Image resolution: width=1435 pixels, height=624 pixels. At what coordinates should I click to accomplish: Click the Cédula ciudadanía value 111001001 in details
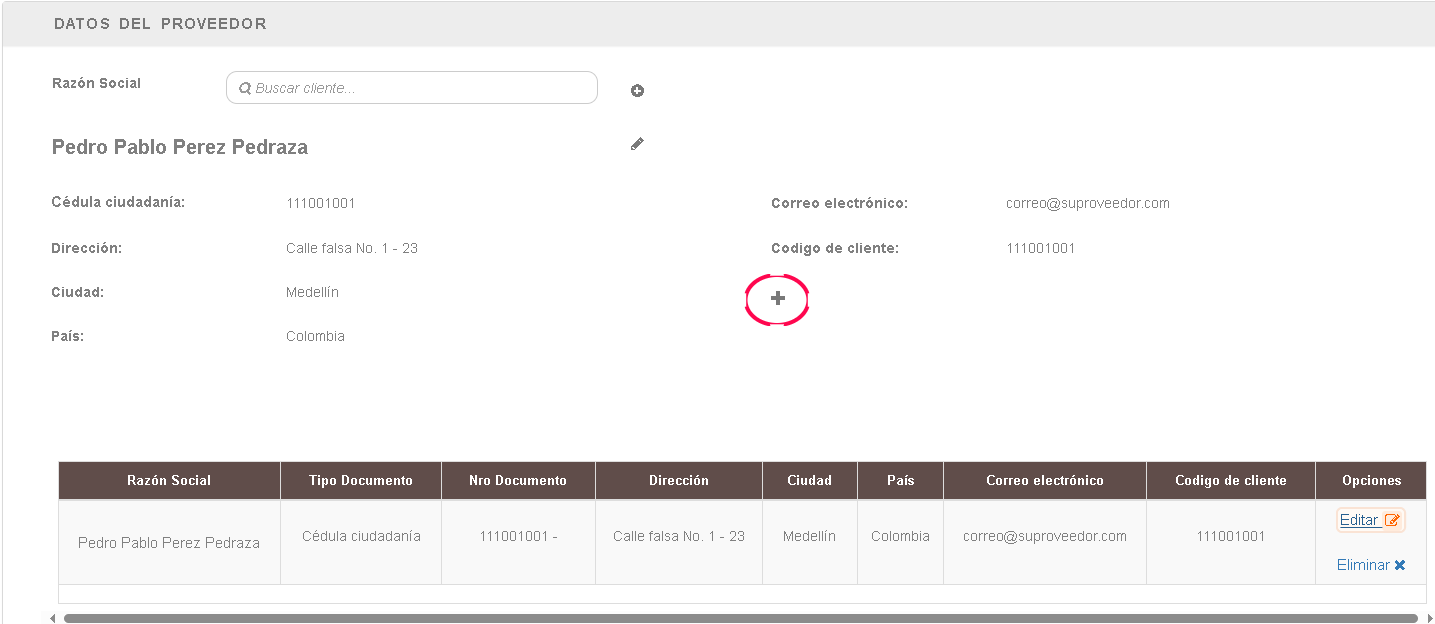321,203
